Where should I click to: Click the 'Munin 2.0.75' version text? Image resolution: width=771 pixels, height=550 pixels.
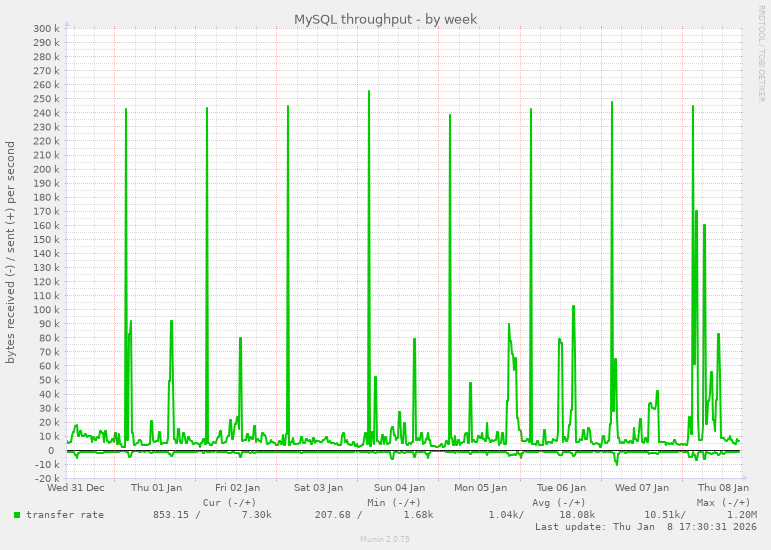[385, 539]
